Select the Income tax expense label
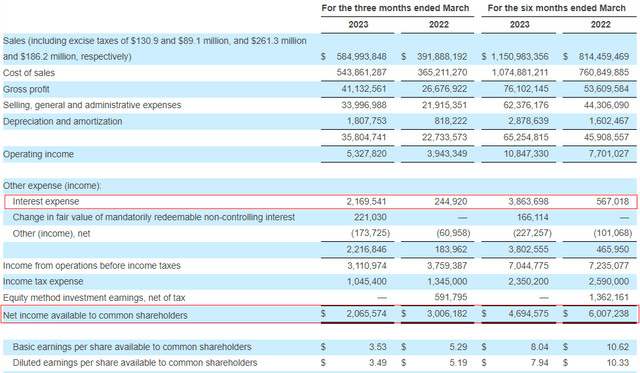Viewport: 640px width, 373px height. coord(43,282)
